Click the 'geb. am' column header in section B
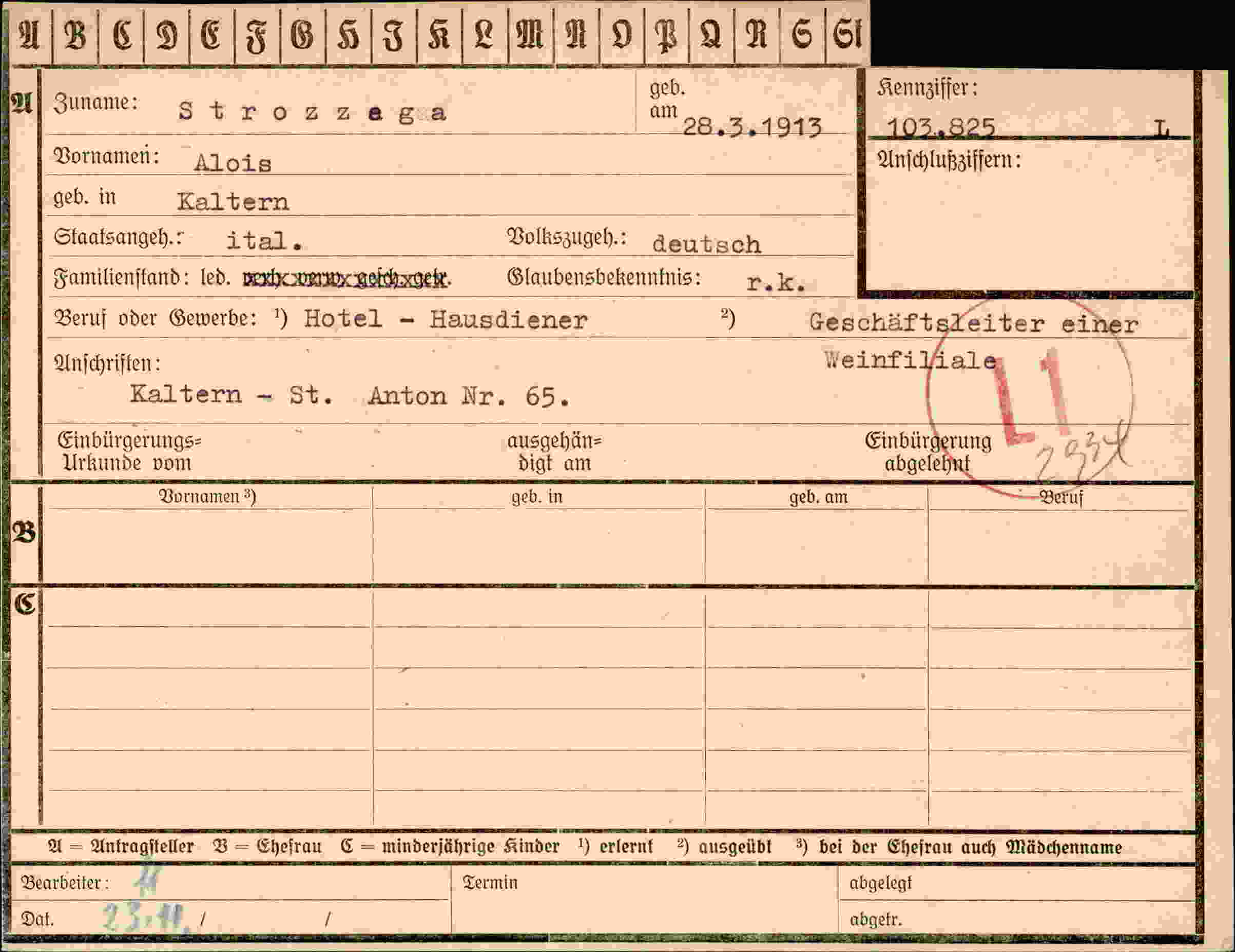 pyautogui.click(x=818, y=496)
